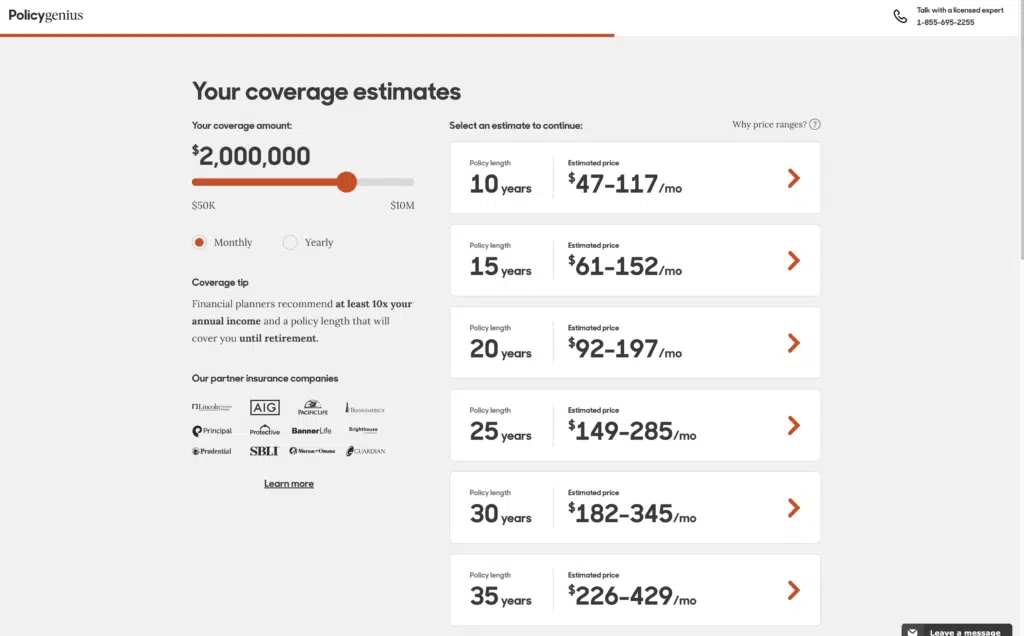Click the question mark help icon
Viewport: 1024px width, 636px height.
coord(815,125)
